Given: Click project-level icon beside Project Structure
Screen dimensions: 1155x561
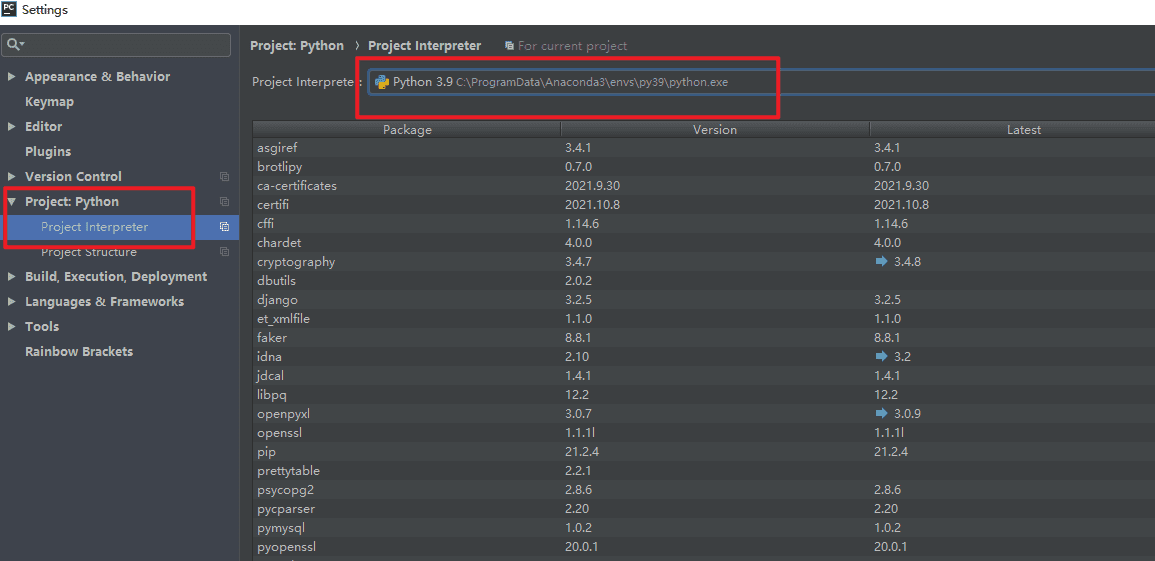Looking at the screenshot, I should 225,252.
